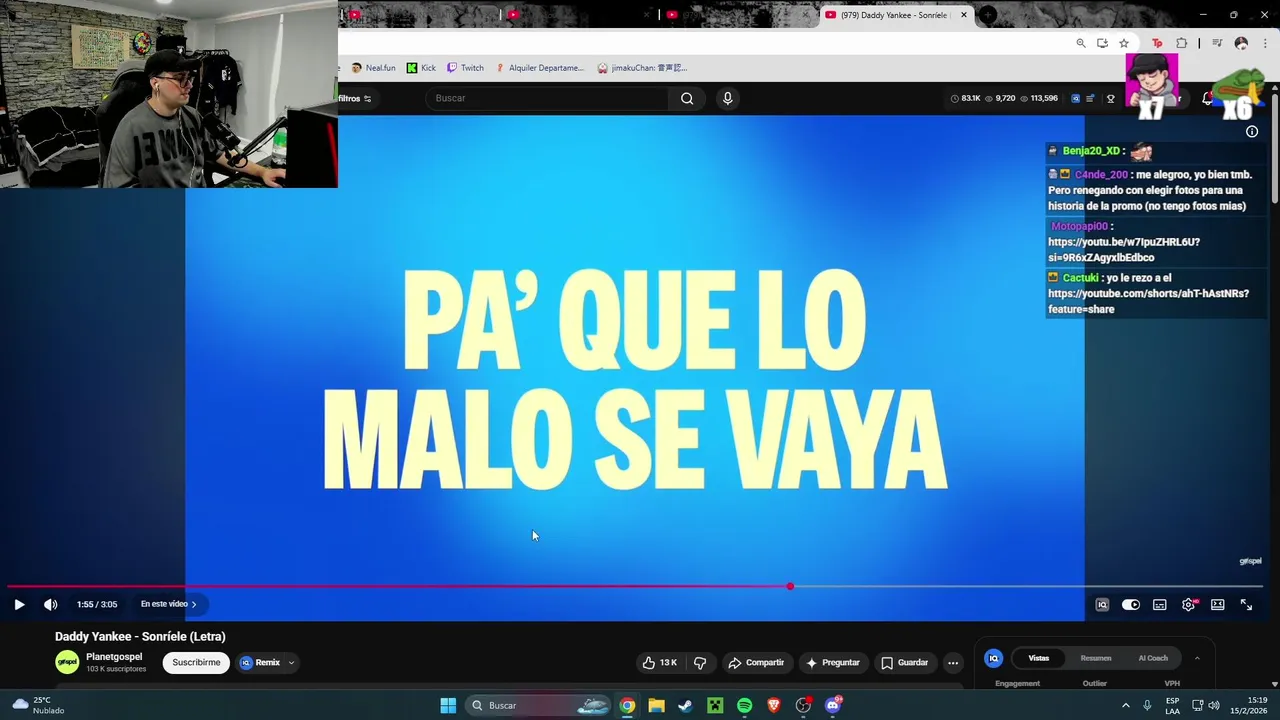Click the blue IQ icon in top stats bar
This screenshot has width=1280, height=720.
pyautogui.click(x=1075, y=98)
